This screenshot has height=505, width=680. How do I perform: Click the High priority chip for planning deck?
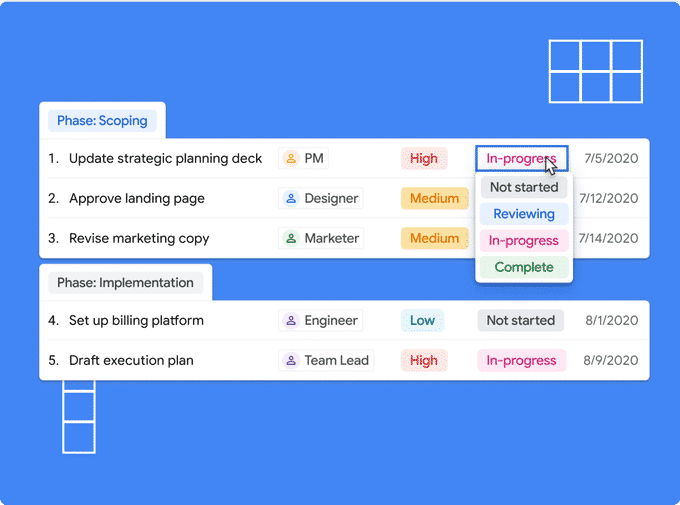click(424, 158)
